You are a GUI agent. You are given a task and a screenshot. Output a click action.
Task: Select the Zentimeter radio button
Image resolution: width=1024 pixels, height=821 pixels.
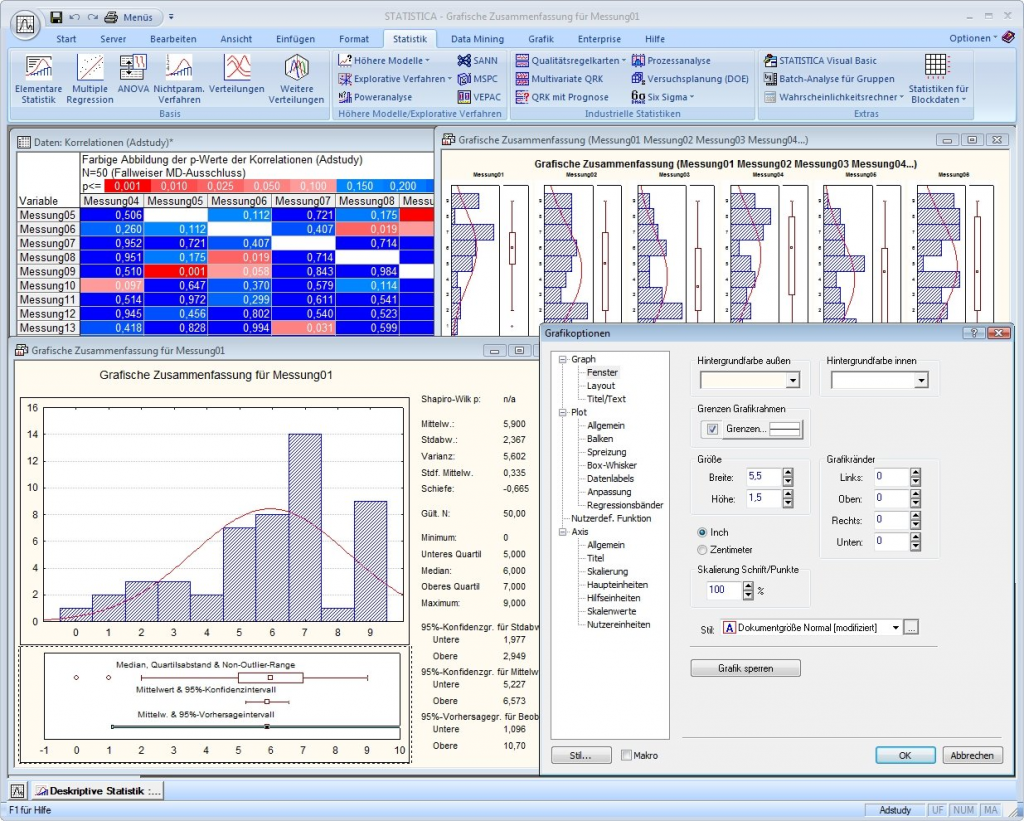(x=700, y=548)
